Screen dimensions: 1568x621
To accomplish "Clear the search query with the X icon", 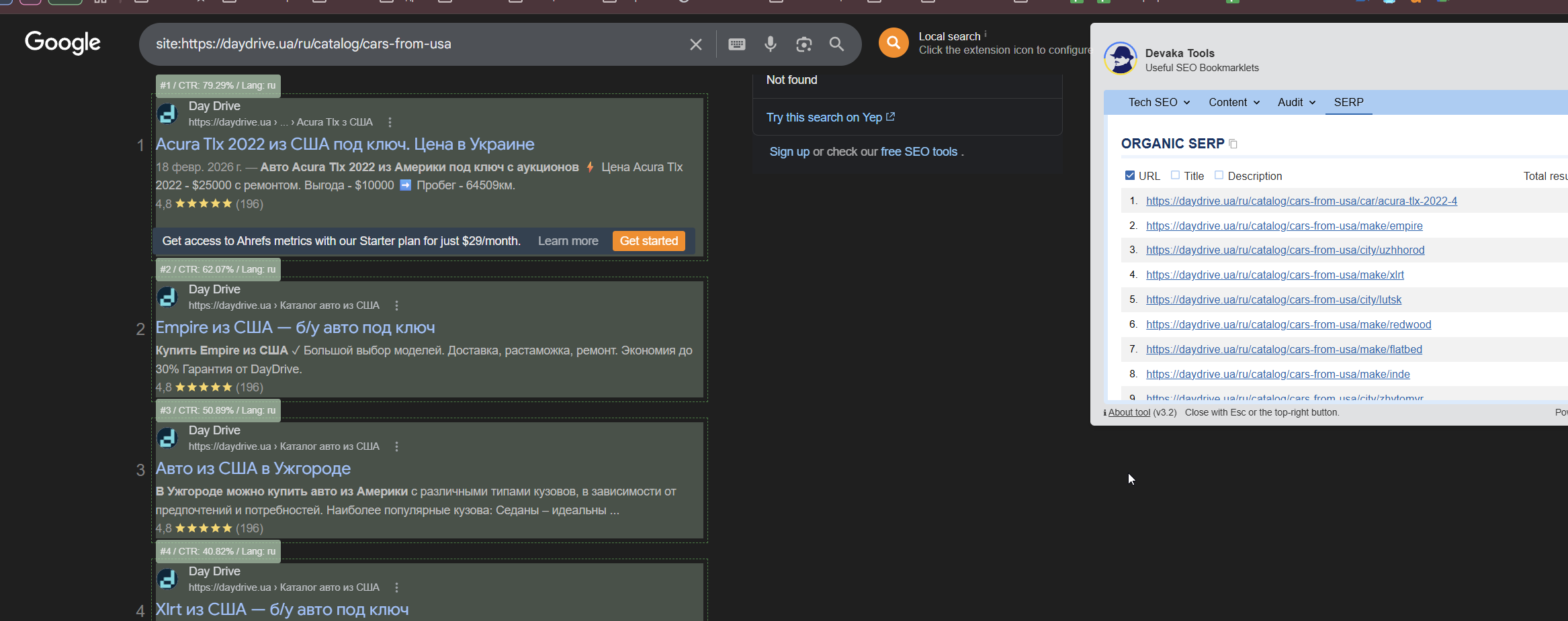I will click(696, 44).
